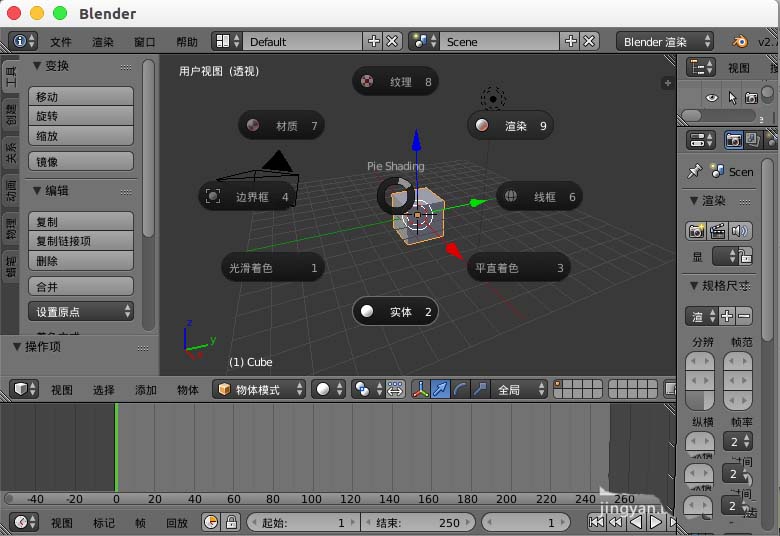Open the render layers properties tab
The image size is (780, 536).
[x=752, y=140]
